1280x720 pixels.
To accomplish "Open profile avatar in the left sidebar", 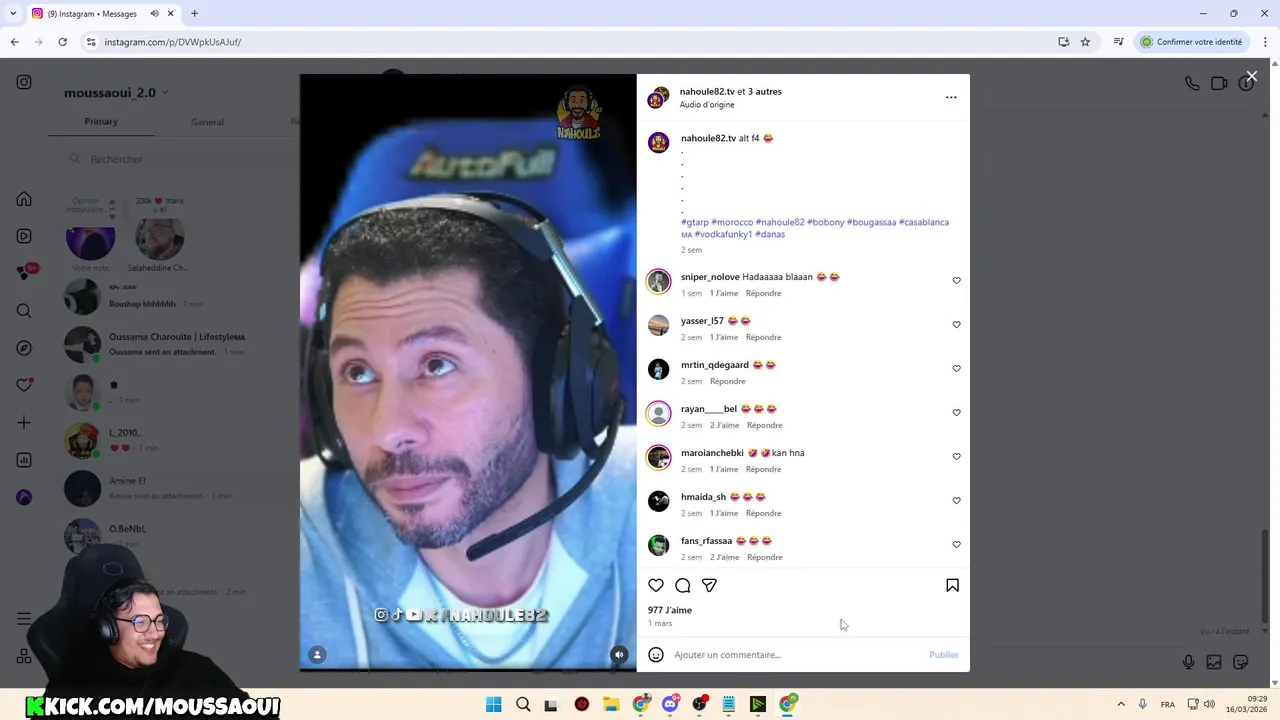I will [24, 497].
